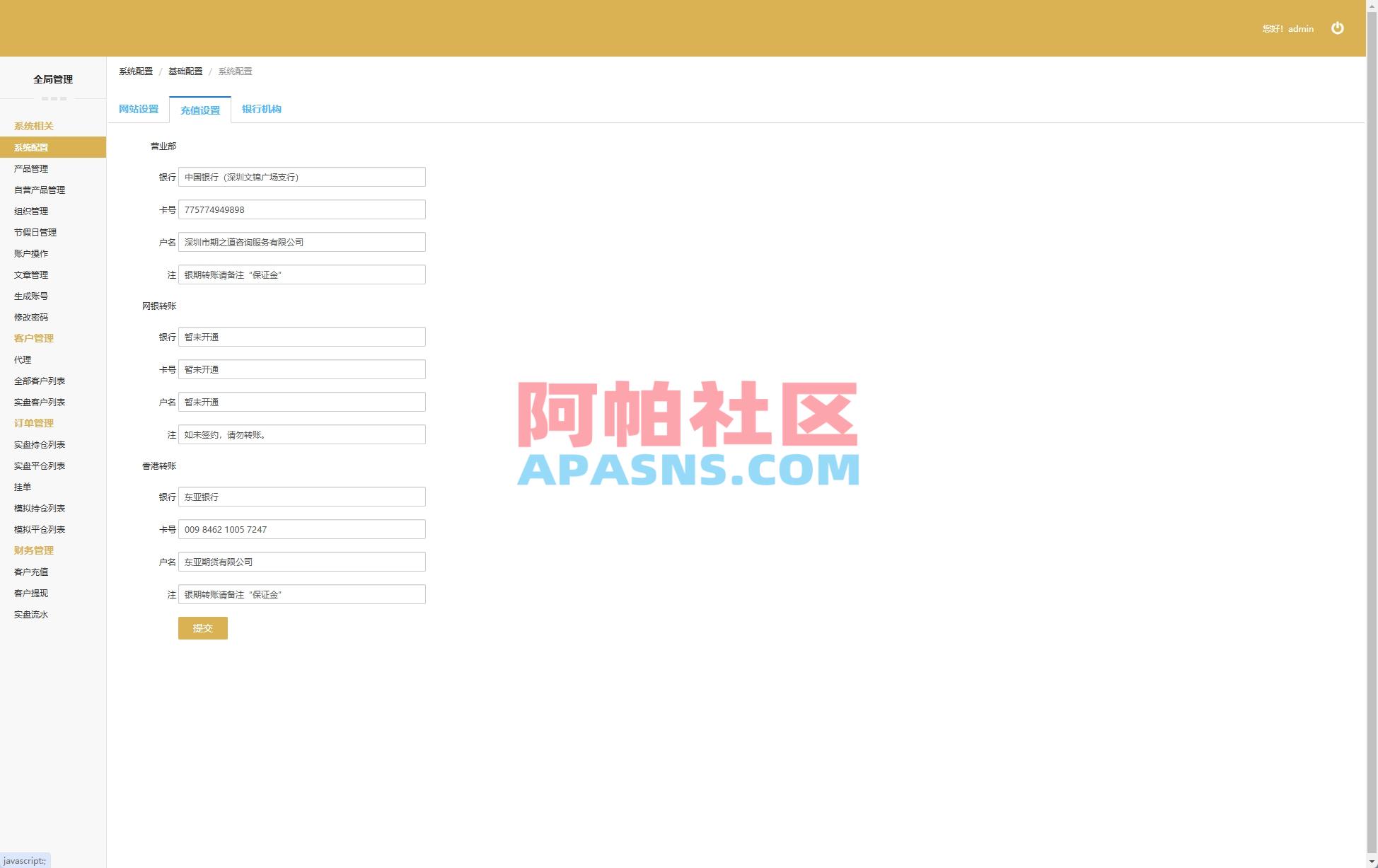This screenshot has height=868, width=1378.
Task: Click 基础配置 in the breadcrumb
Action: (x=186, y=71)
